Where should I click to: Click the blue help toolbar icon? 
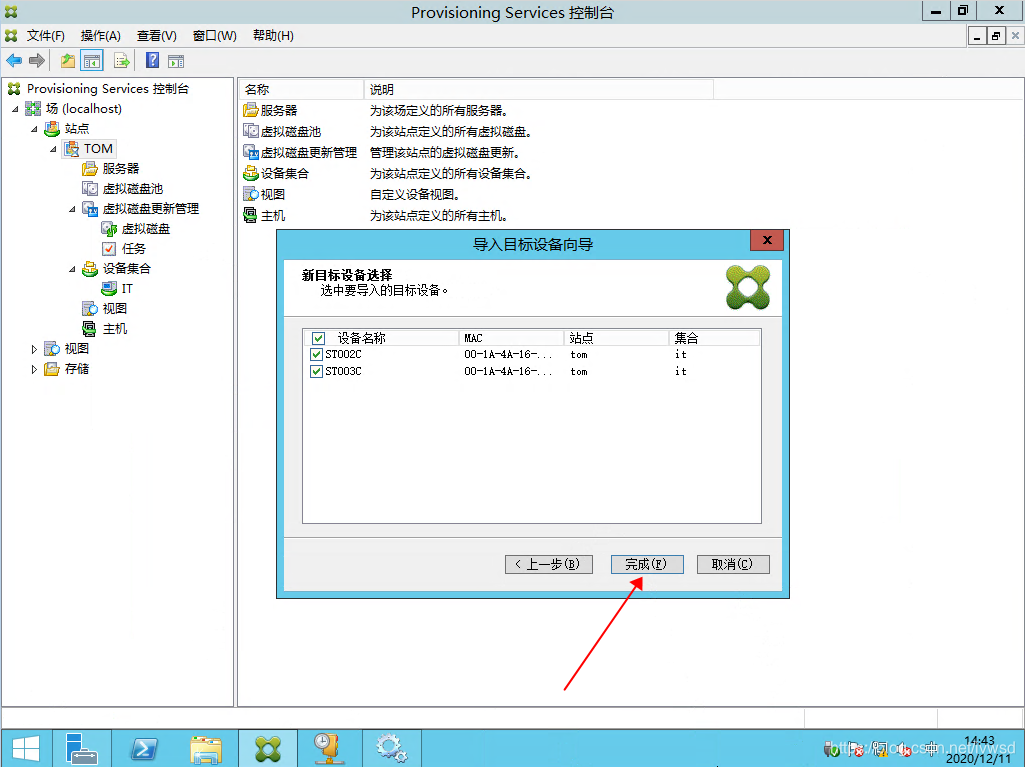coord(152,61)
